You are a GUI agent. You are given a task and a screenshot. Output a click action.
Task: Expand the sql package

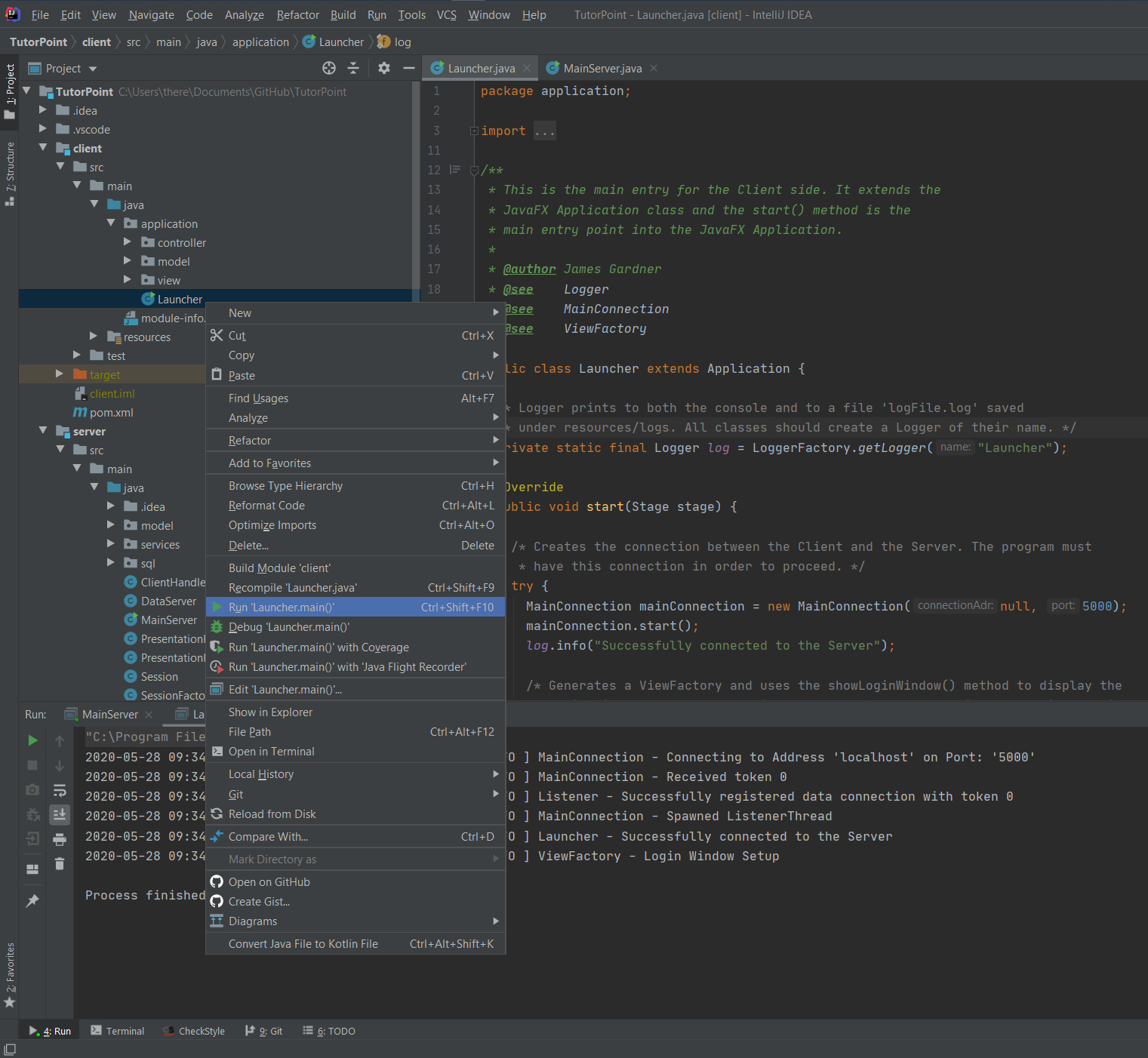(x=111, y=563)
